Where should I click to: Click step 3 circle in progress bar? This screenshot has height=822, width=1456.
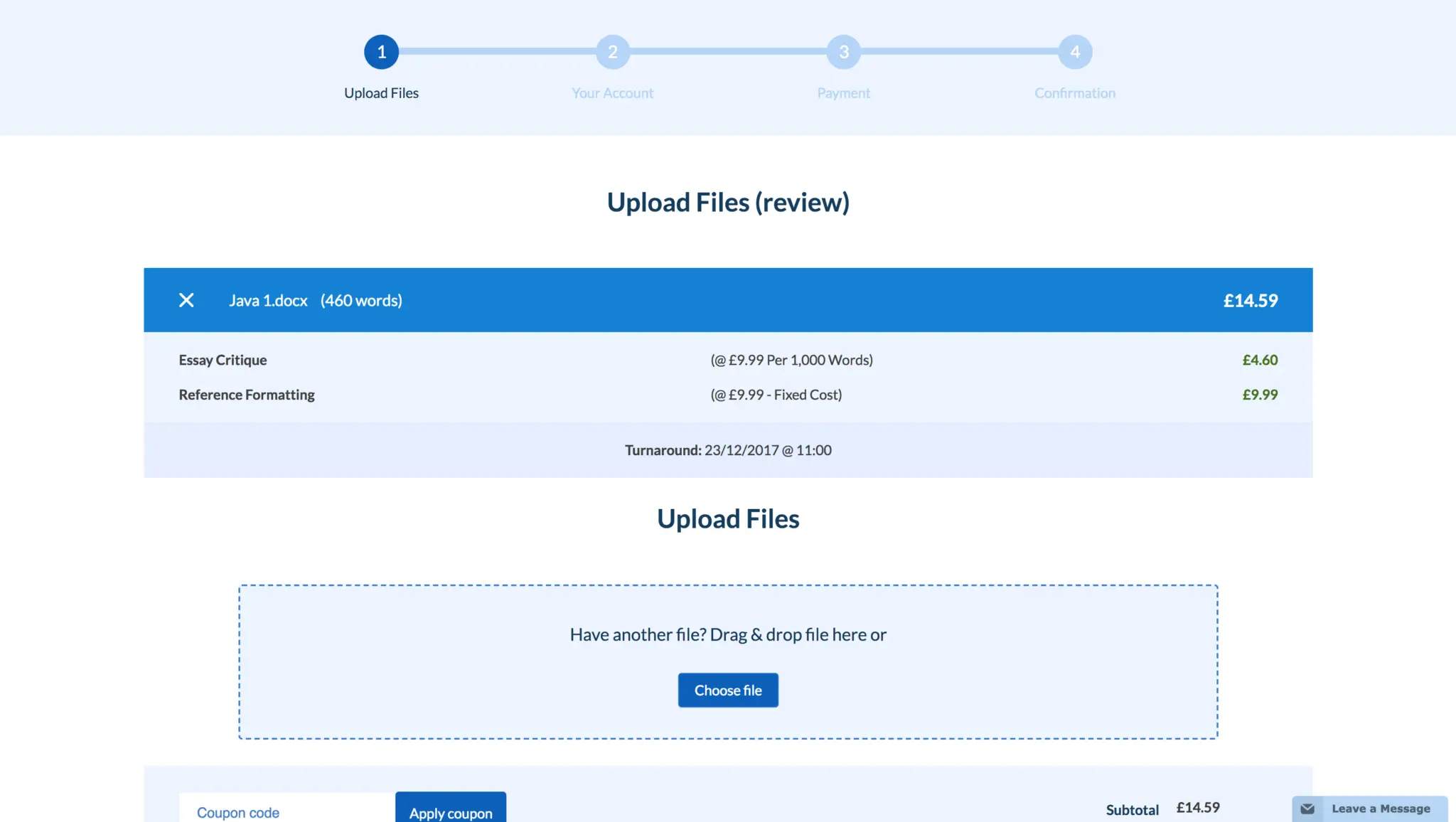point(843,52)
